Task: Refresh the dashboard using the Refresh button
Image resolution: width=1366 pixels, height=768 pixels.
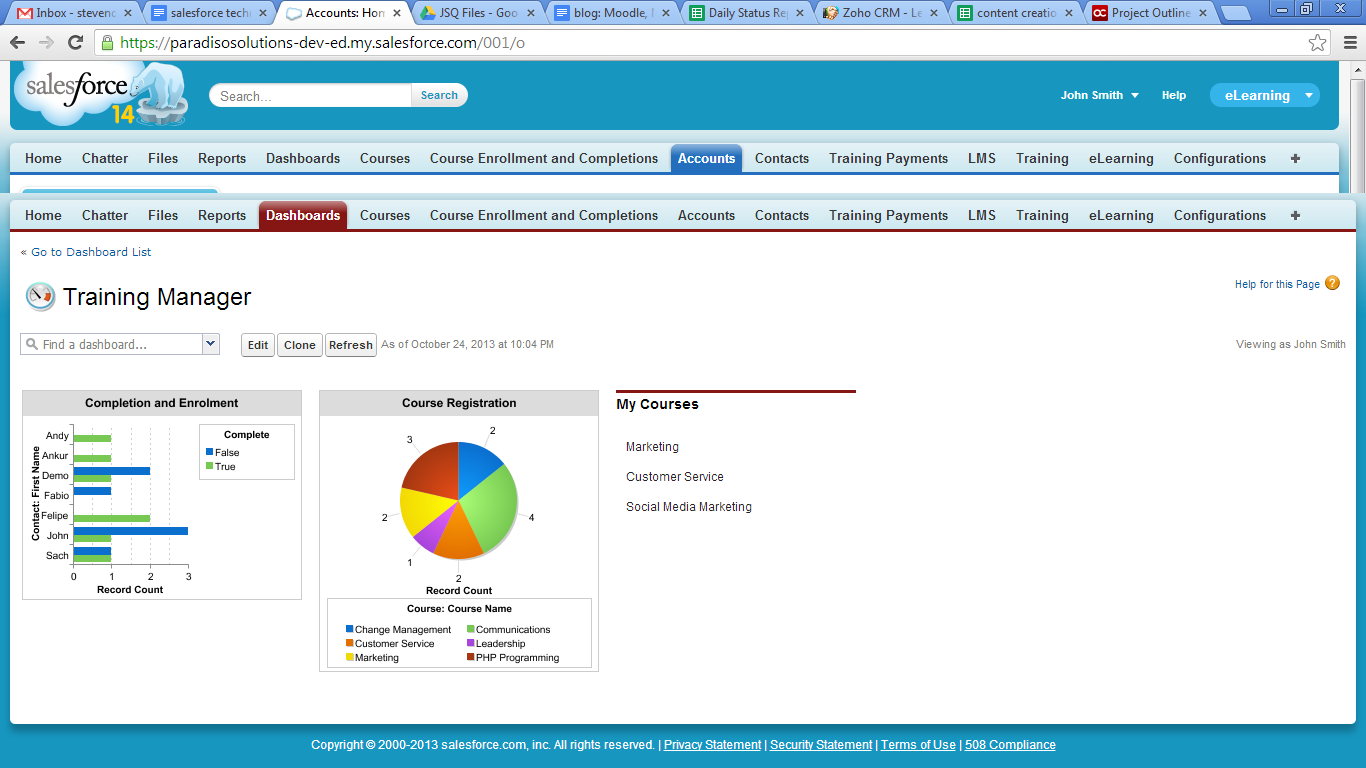Action: (350, 344)
